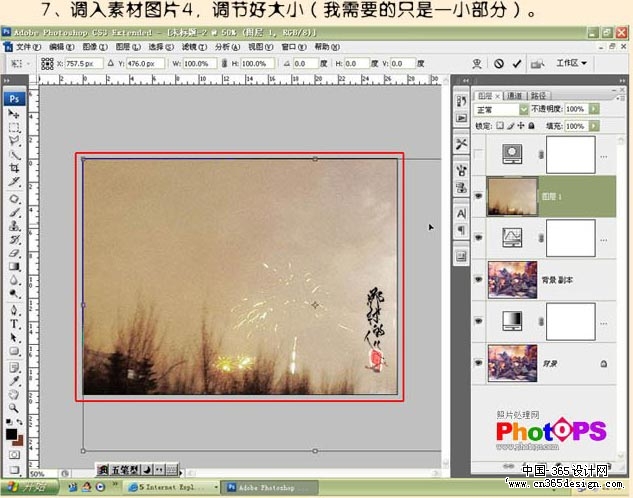Viewport: 633px width, 498px height.
Task: Select the Hand tool
Action: tap(14, 395)
